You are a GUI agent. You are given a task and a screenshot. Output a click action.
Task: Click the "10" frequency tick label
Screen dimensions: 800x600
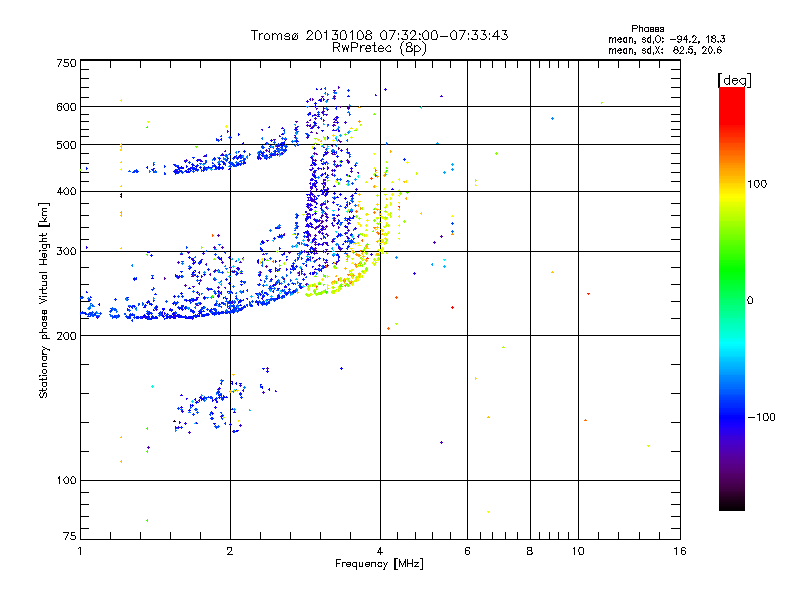click(x=578, y=551)
